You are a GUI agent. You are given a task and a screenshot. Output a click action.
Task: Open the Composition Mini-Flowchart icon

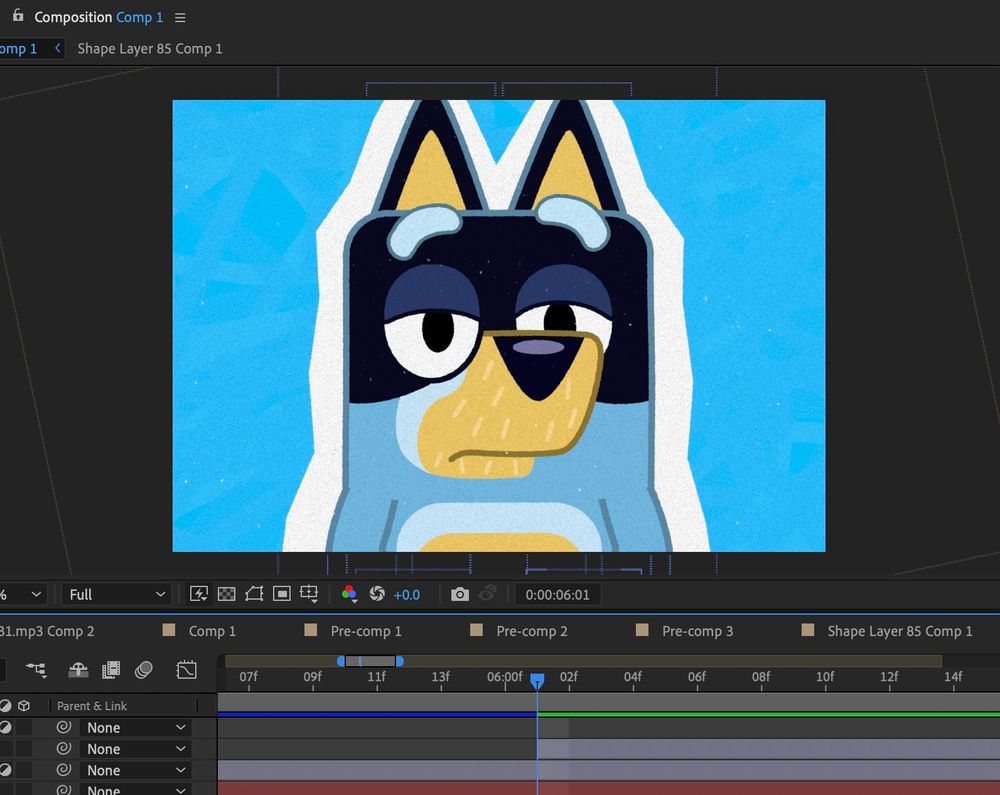(x=37, y=669)
